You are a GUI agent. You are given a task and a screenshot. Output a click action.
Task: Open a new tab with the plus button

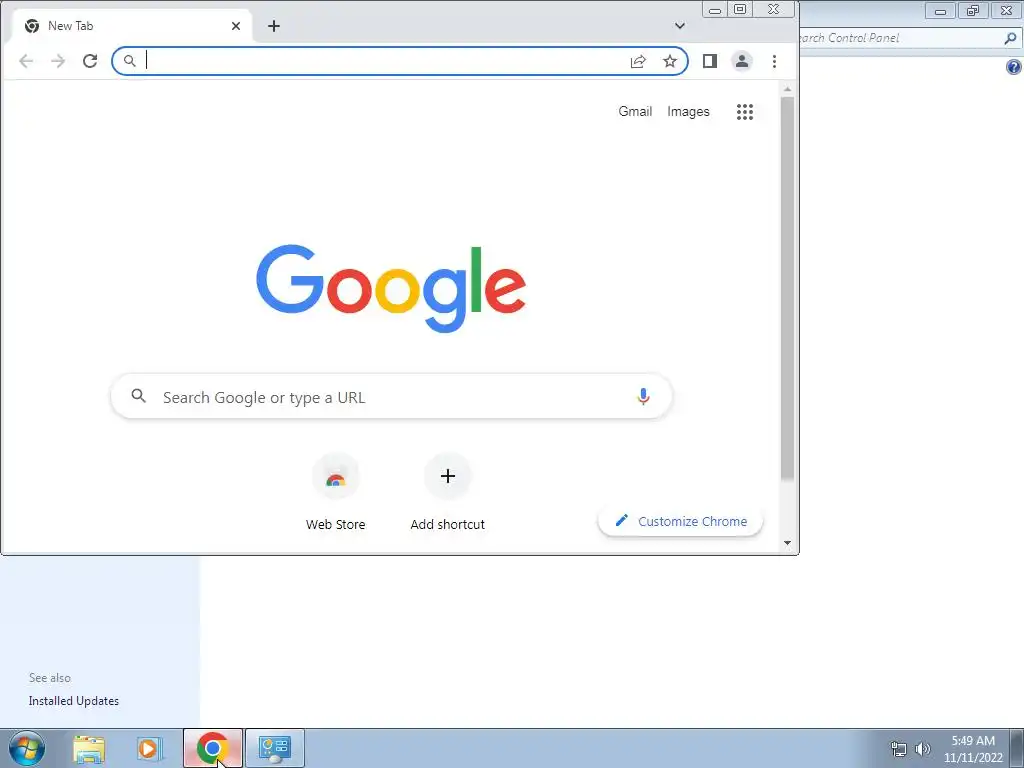click(x=274, y=26)
